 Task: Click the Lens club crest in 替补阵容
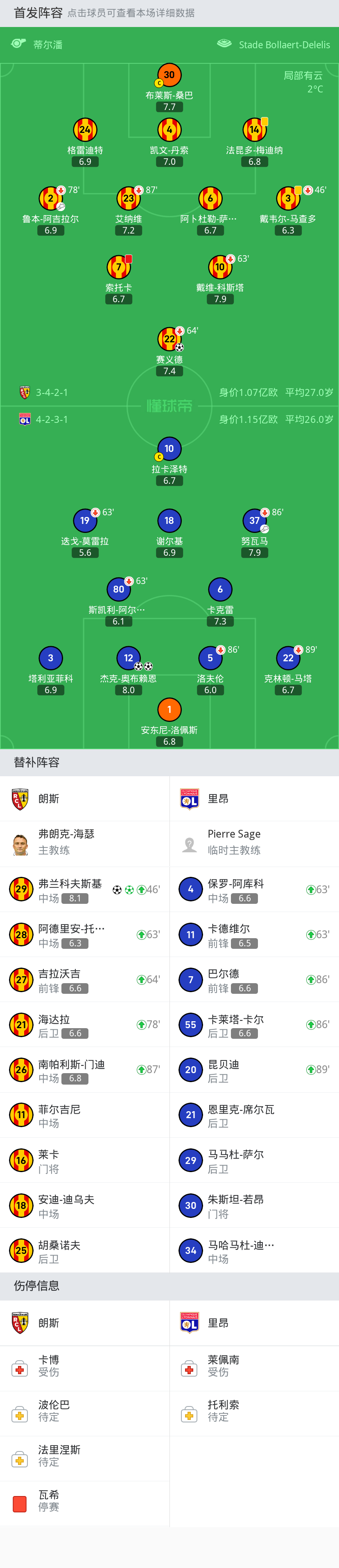tap(20, 799)
